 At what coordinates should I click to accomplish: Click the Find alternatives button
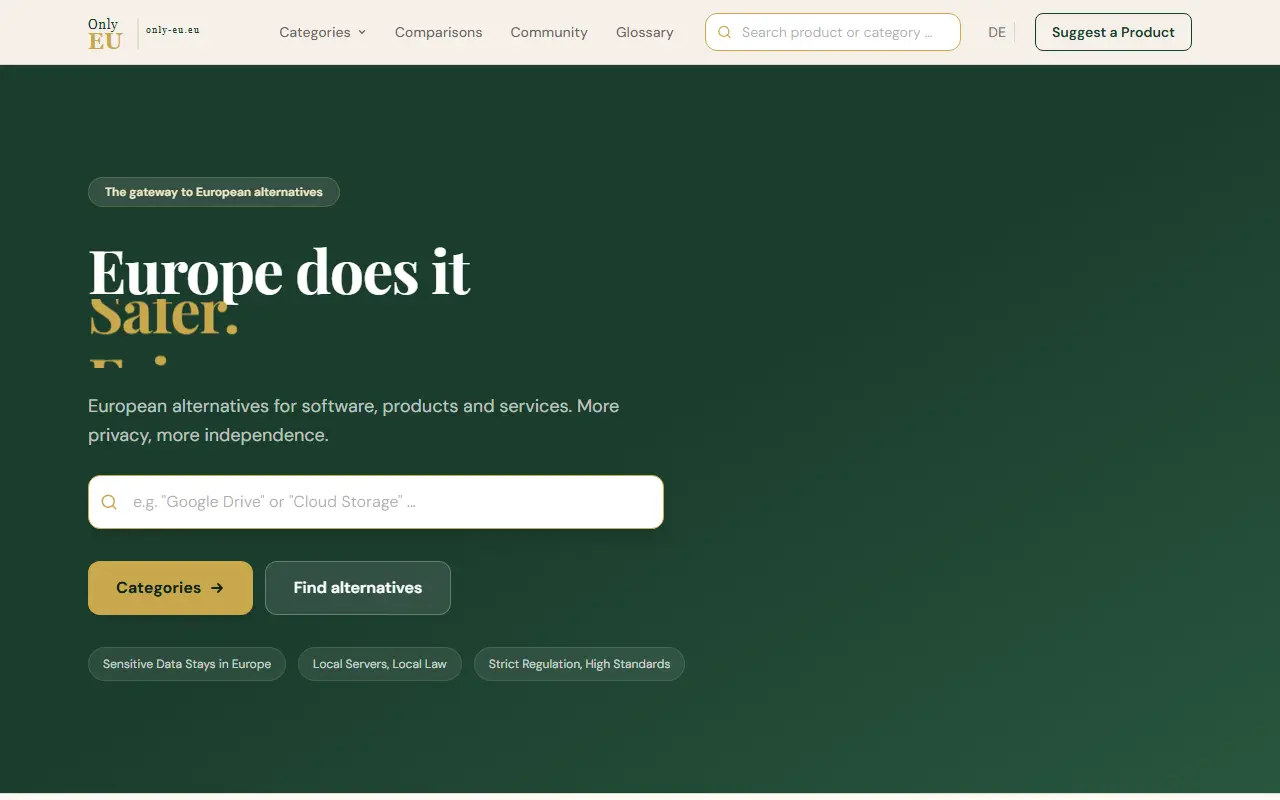point(358,588)
